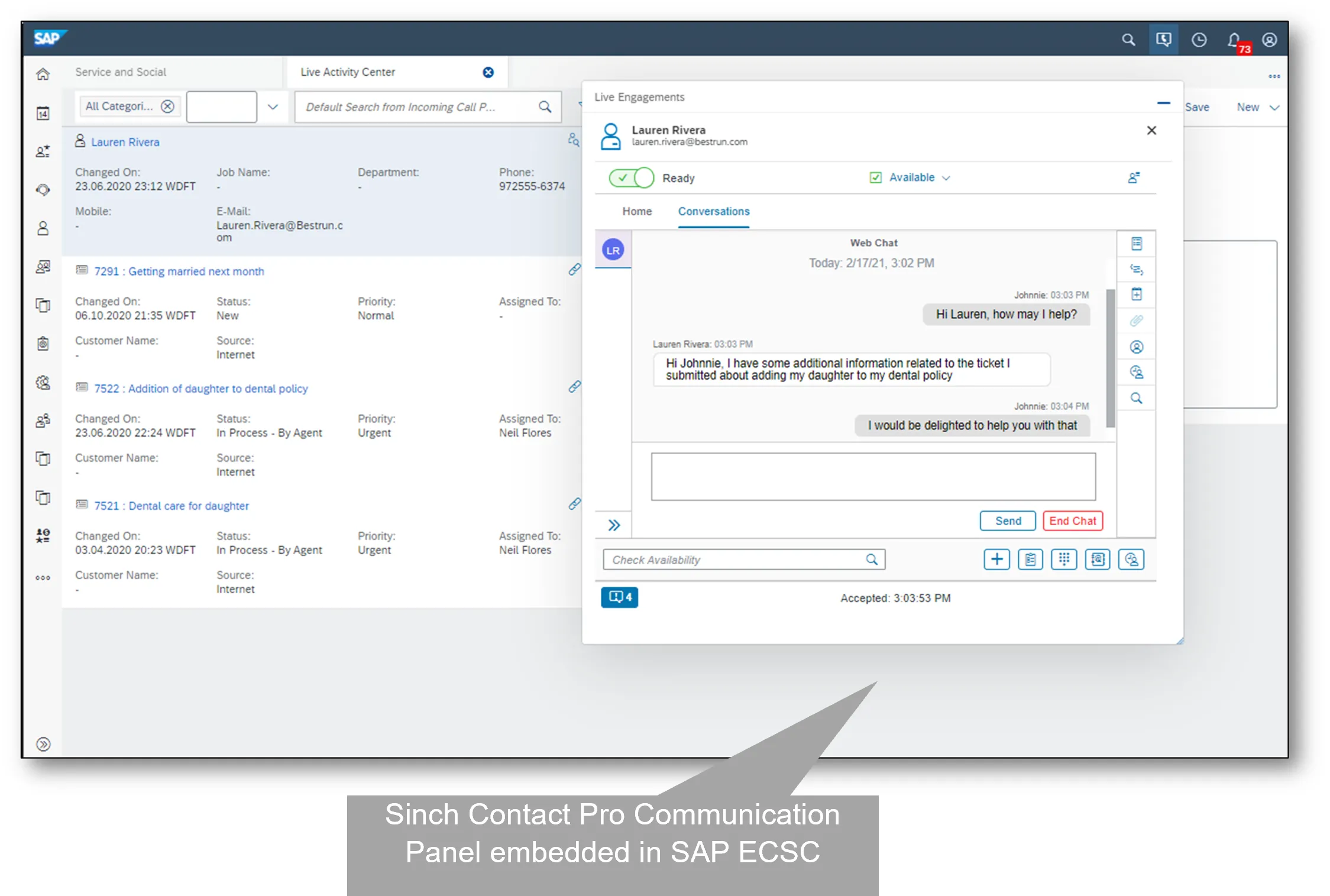The image size is (1330, 896).
Task: Open the history clock icon in header
Action: click(1199, 40)
